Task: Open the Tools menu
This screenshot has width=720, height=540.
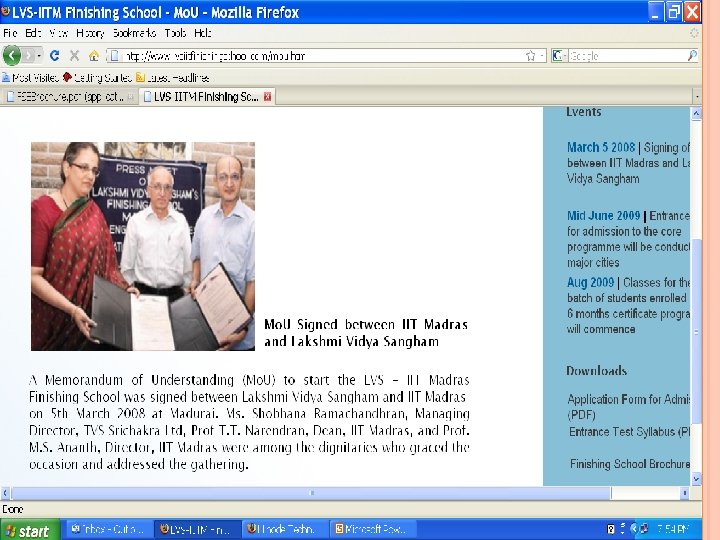Action: 175,33
